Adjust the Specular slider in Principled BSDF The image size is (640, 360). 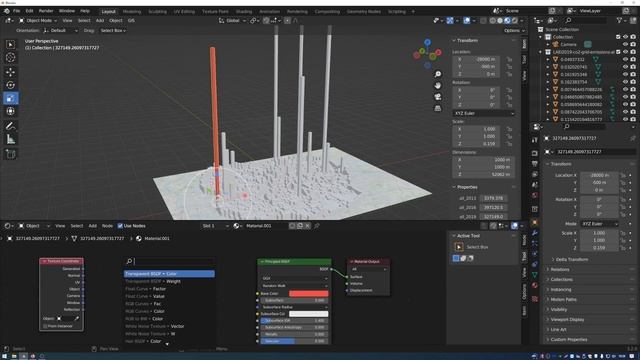click(294, 341)
